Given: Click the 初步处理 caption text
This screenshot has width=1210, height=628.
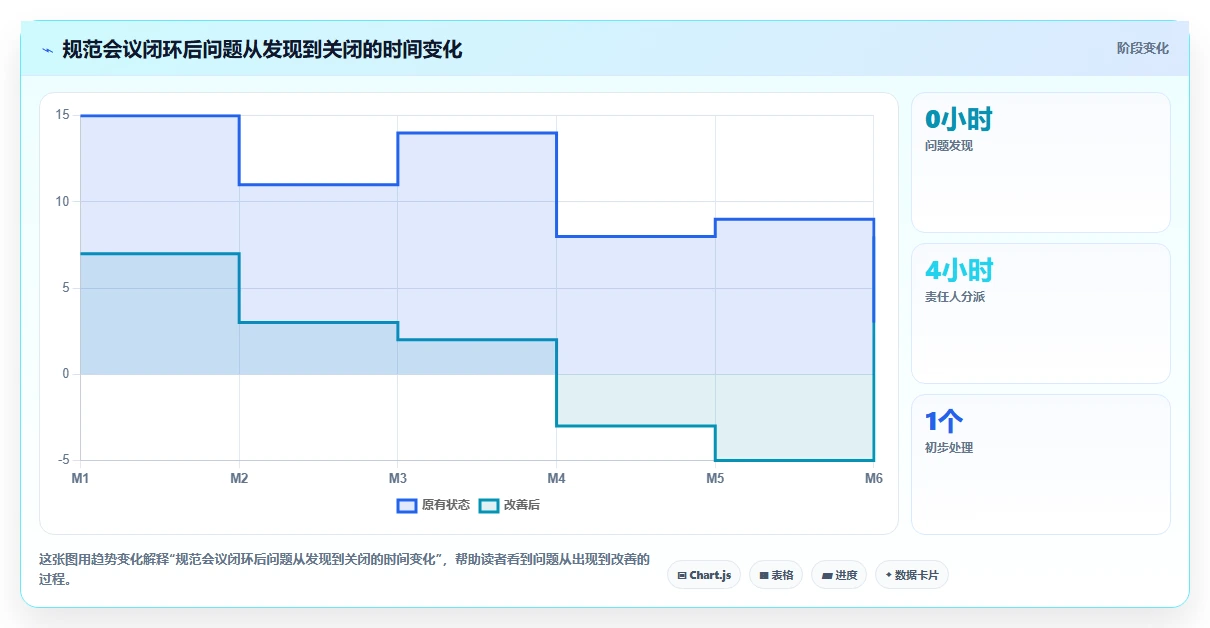Looking at the screenshot, I should point(949,448).
